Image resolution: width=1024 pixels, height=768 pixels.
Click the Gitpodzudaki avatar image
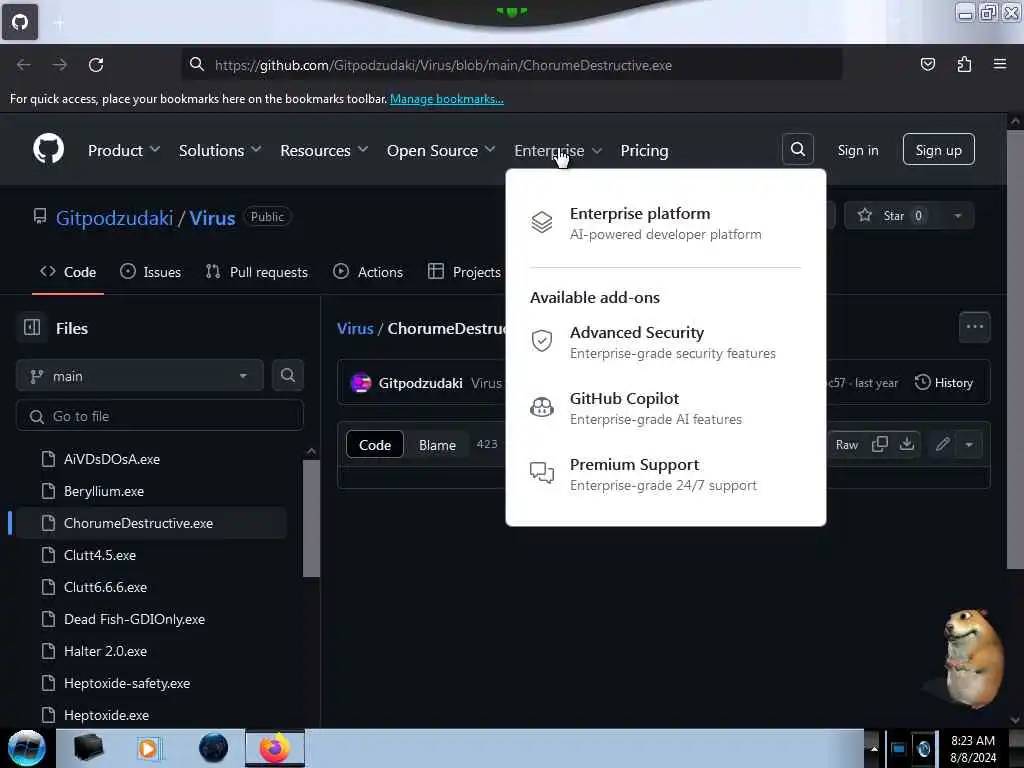coord(360,383)
